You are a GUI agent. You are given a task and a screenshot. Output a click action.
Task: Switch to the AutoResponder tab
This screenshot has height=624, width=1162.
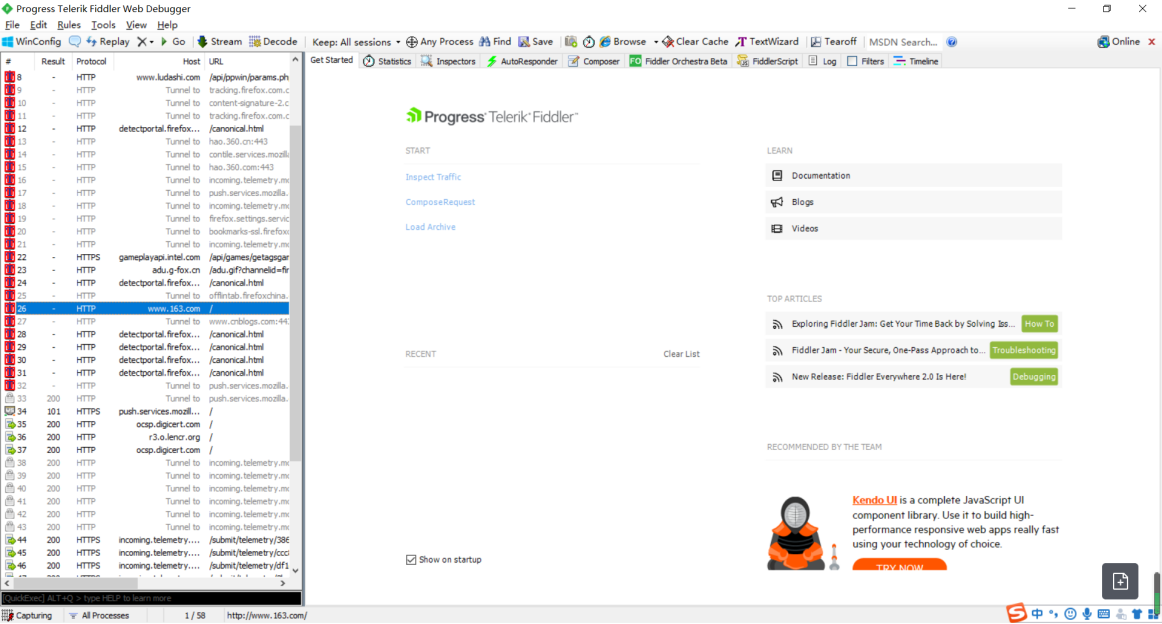pos(522,62)
